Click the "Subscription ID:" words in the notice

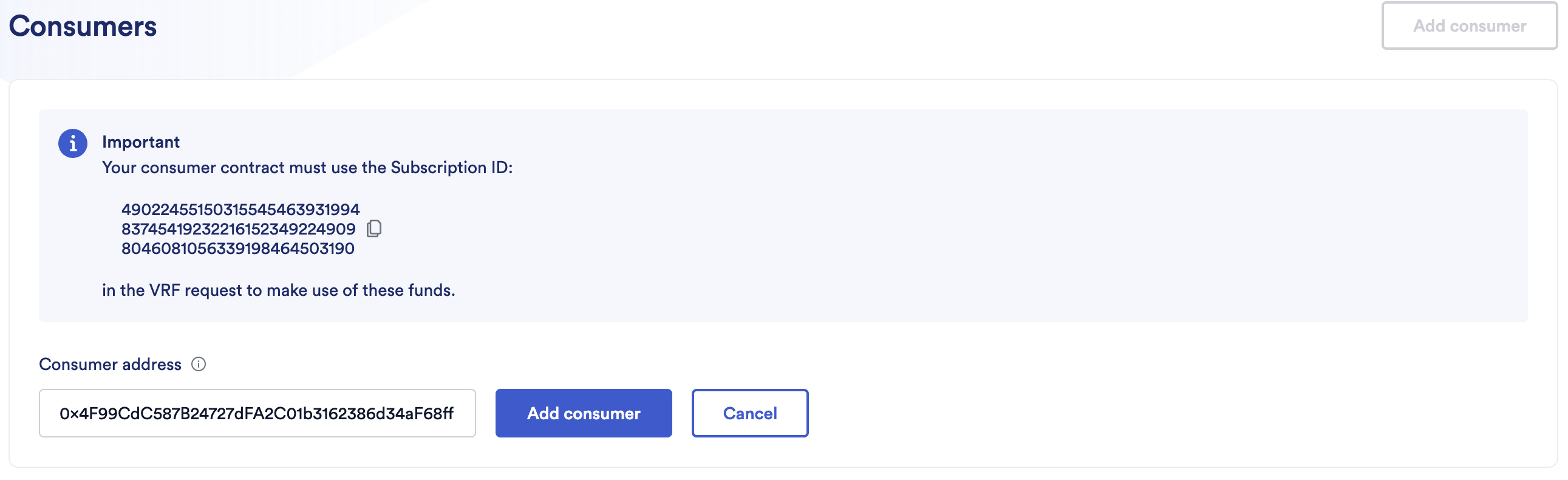pyautogui.click(x=451, y=168)
